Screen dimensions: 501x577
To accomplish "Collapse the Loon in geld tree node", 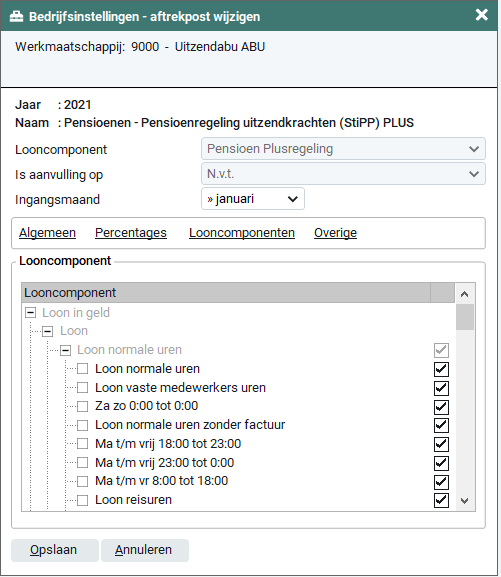I will tap(31, 313).
